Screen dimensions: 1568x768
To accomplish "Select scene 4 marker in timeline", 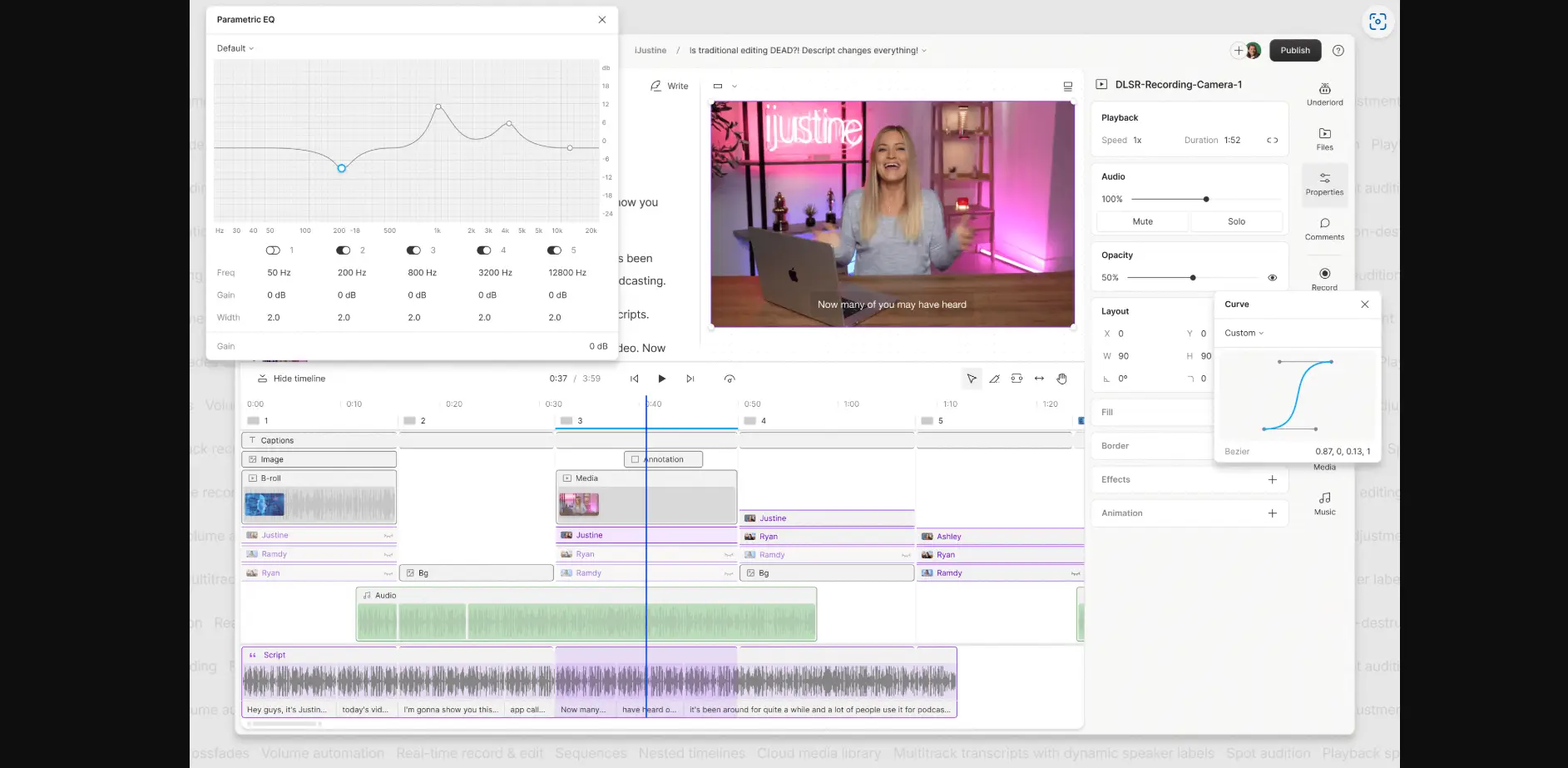I will coord(755,421).
